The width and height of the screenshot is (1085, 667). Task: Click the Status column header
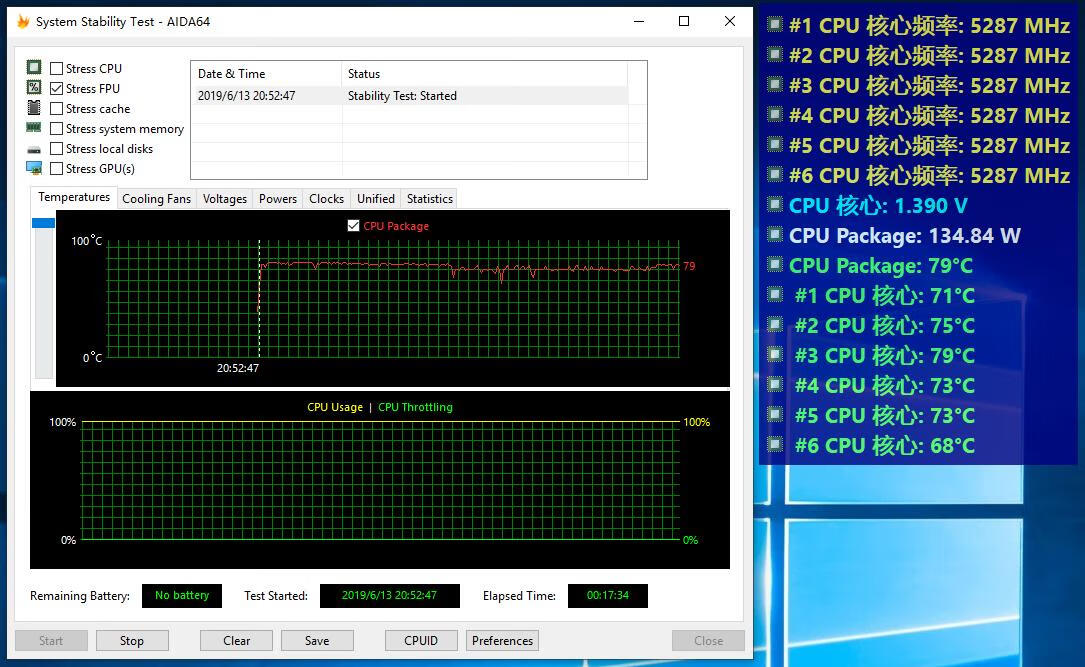pyautogui.click(x=484, y=73)
